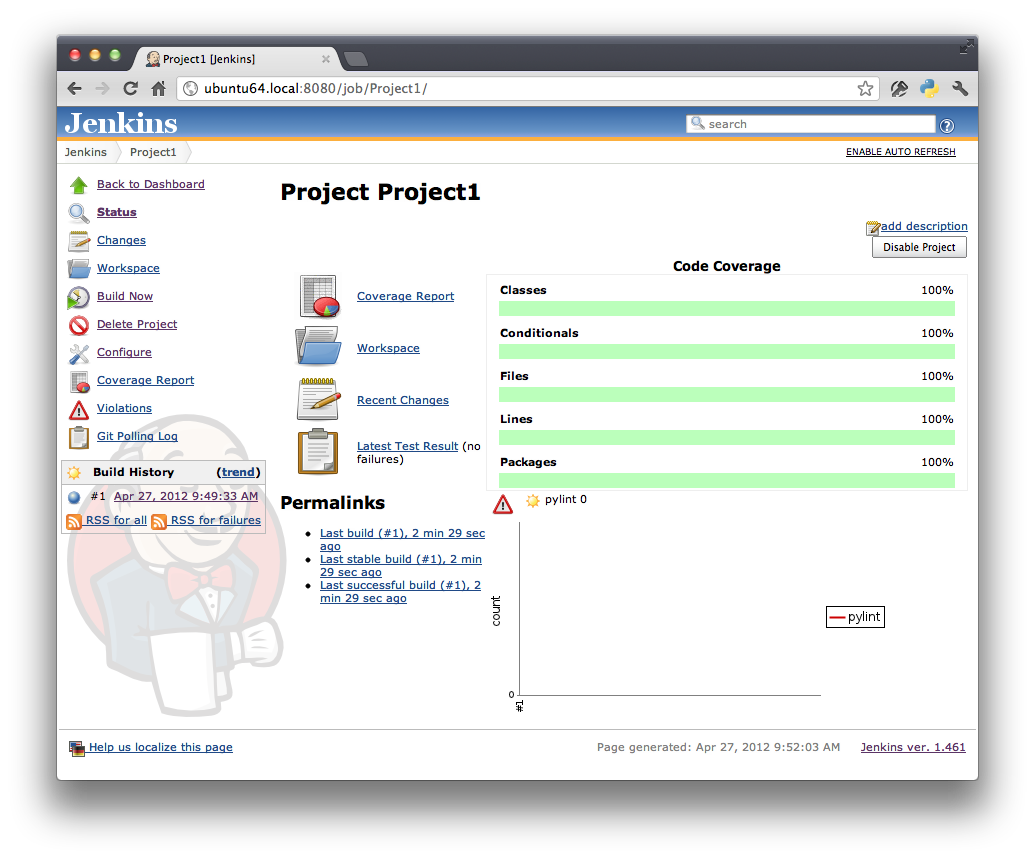Screen dimensions: 1035x859
Task: Click the Project1 breadcrumb item
Action: click(153, 153)
